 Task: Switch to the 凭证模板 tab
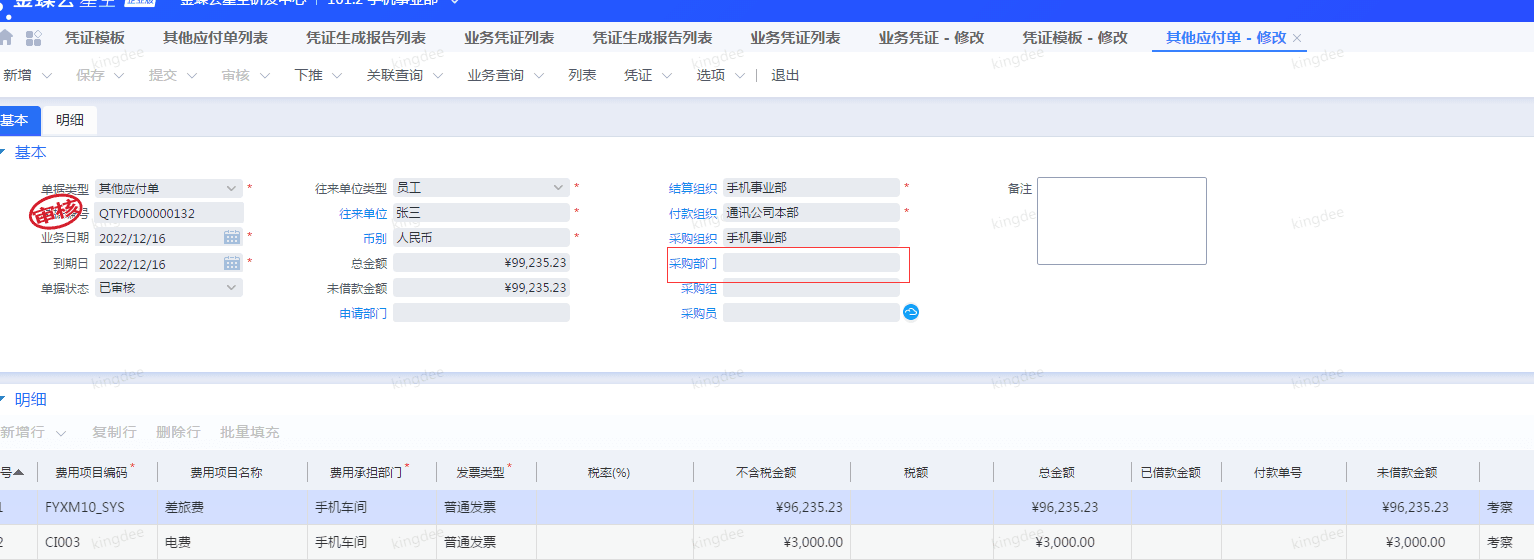(95, 38)
